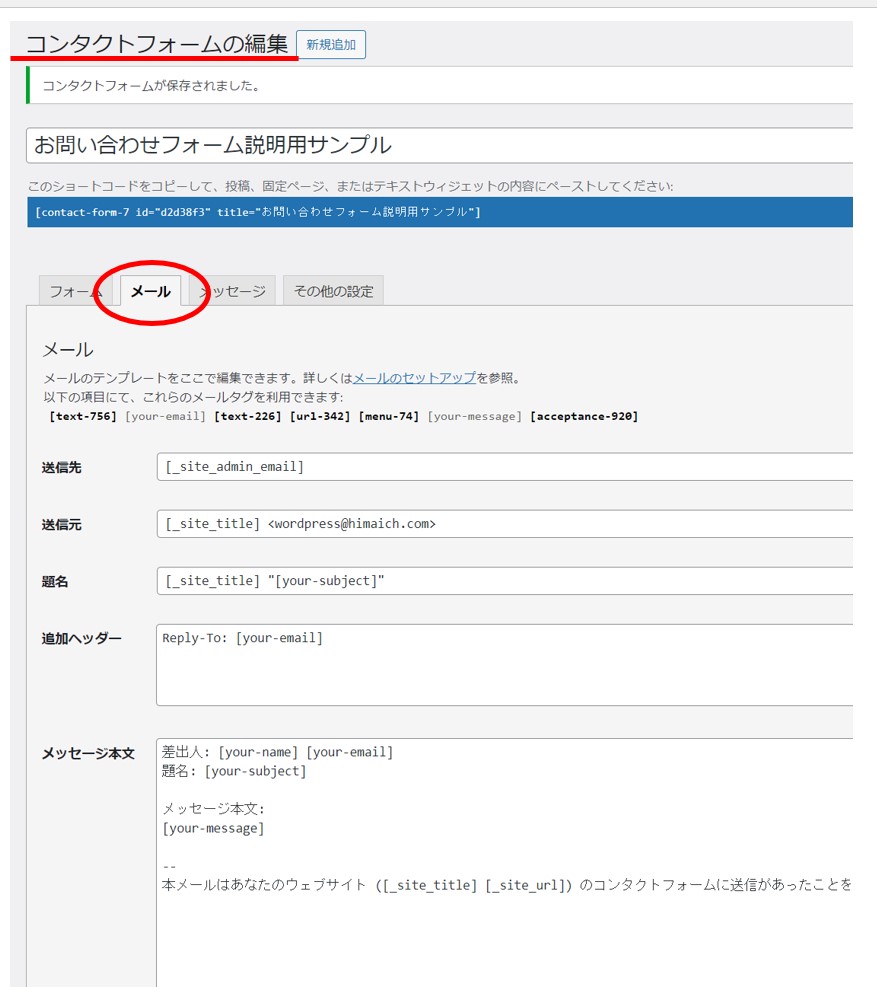Click the [menu-74] mail tag
Image resolution: width=877 pixels, height=987 pixels.
coord(389,416)
